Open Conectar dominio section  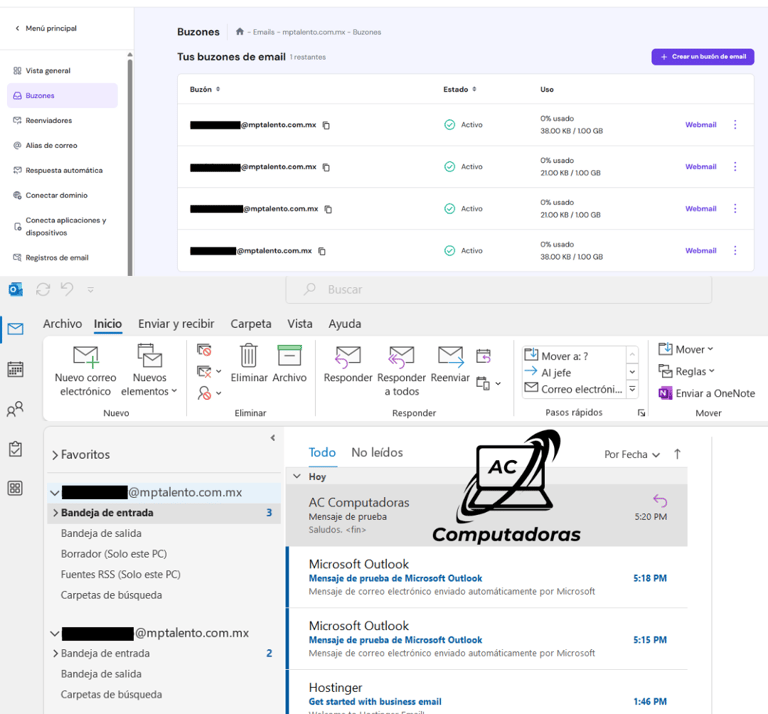point(50,195)
